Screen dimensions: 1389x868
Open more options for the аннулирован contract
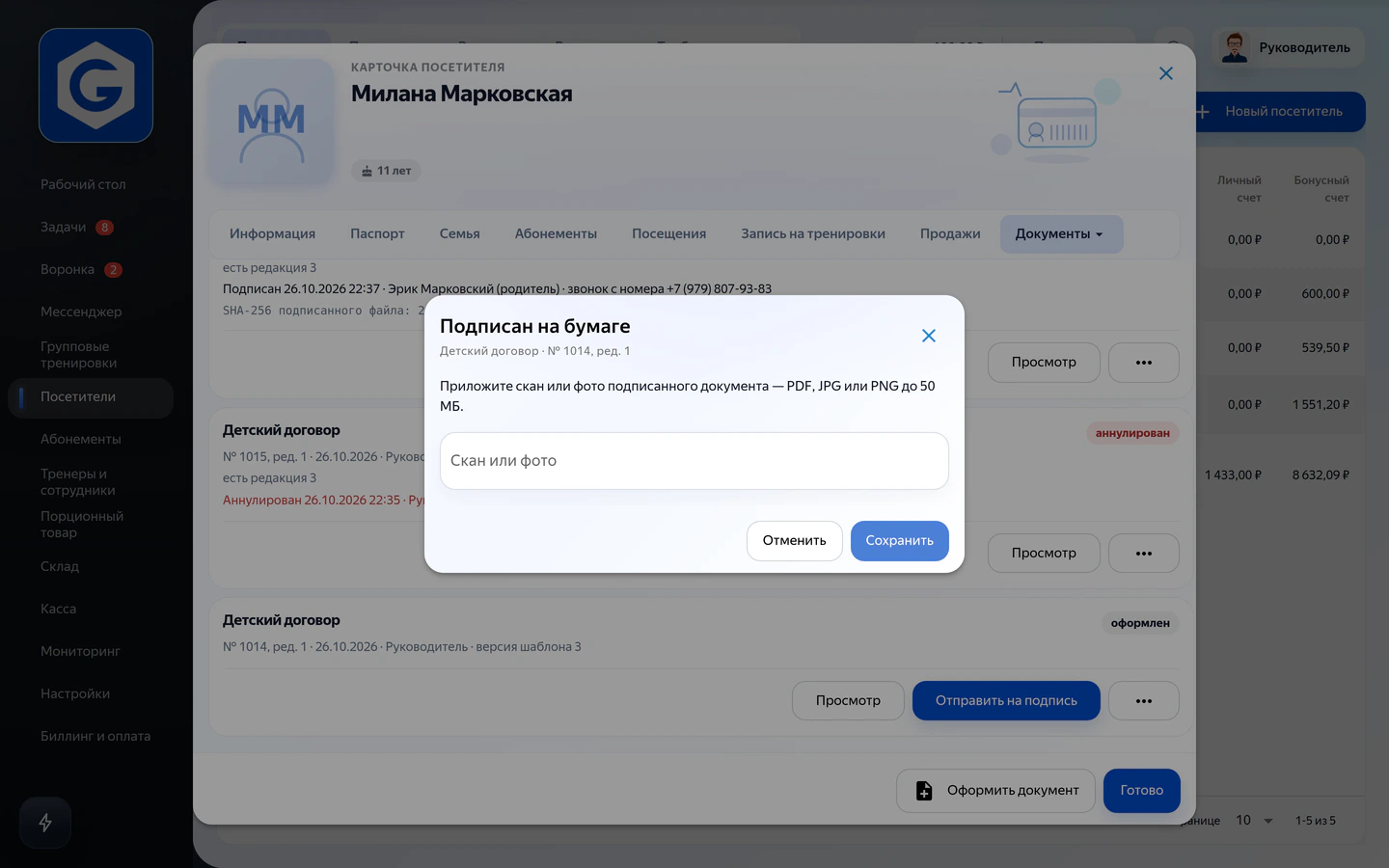coord(1143,554)
